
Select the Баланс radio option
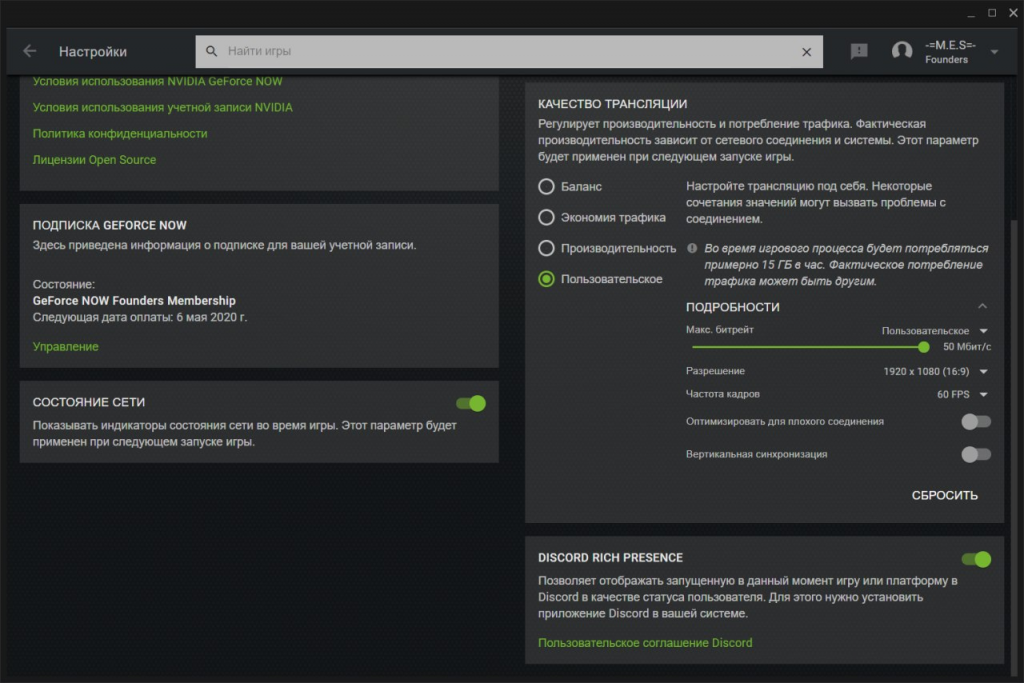(x=547, y=186)
